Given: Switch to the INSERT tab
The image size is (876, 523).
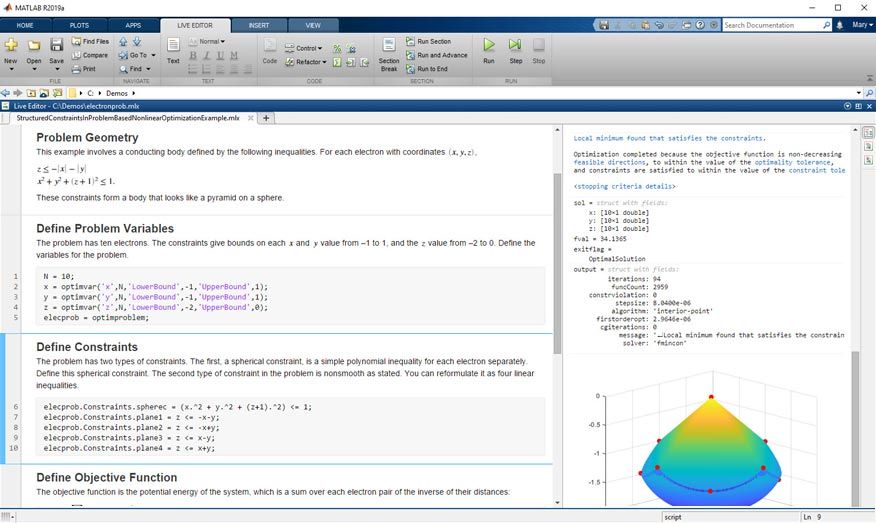Looking at the screenshot, I should point(259,25).
